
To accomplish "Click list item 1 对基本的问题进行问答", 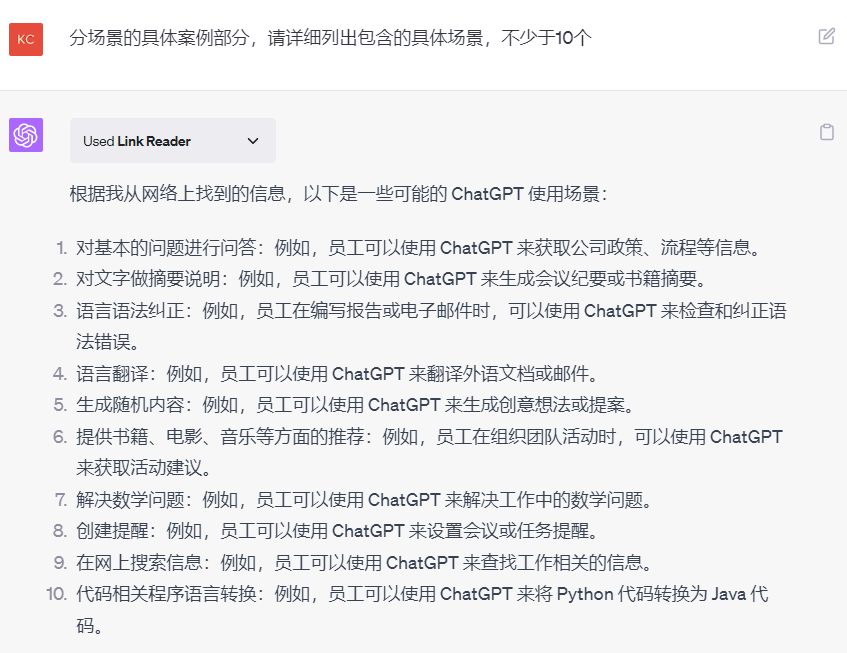I will 419,248.
